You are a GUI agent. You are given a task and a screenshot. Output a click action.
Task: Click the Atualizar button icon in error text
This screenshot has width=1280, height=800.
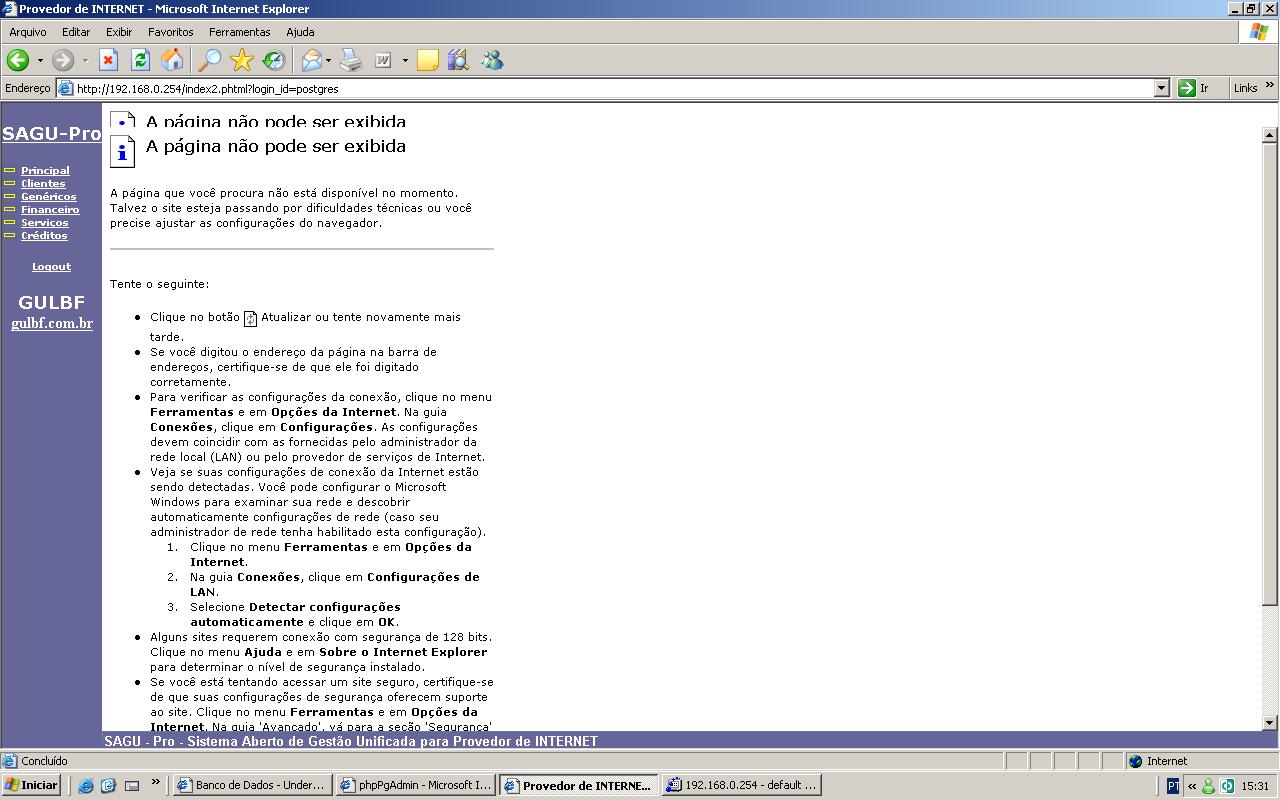(x=251, y=319)
